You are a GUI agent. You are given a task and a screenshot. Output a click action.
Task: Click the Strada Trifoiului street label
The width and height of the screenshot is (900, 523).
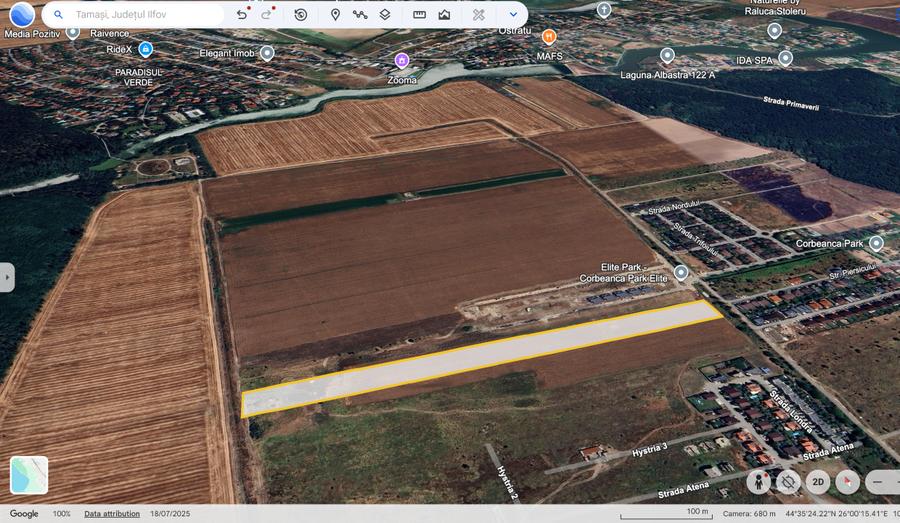(695, 239)
